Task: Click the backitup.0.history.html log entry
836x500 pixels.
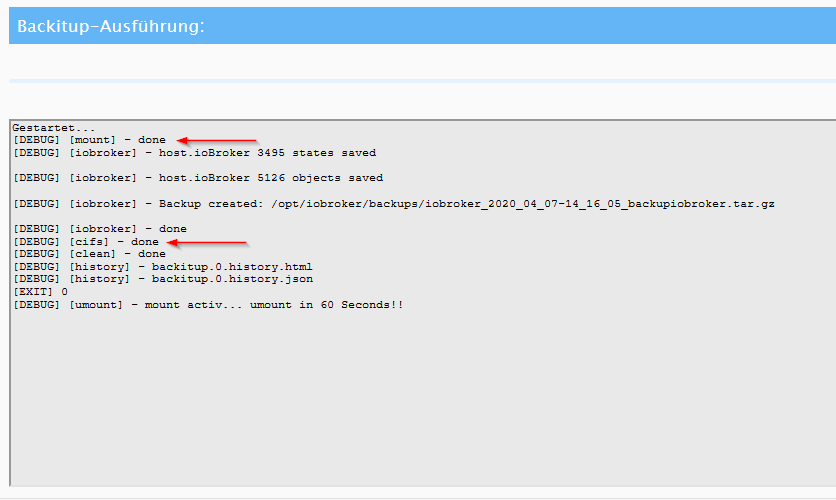Action: pos(232,267)
